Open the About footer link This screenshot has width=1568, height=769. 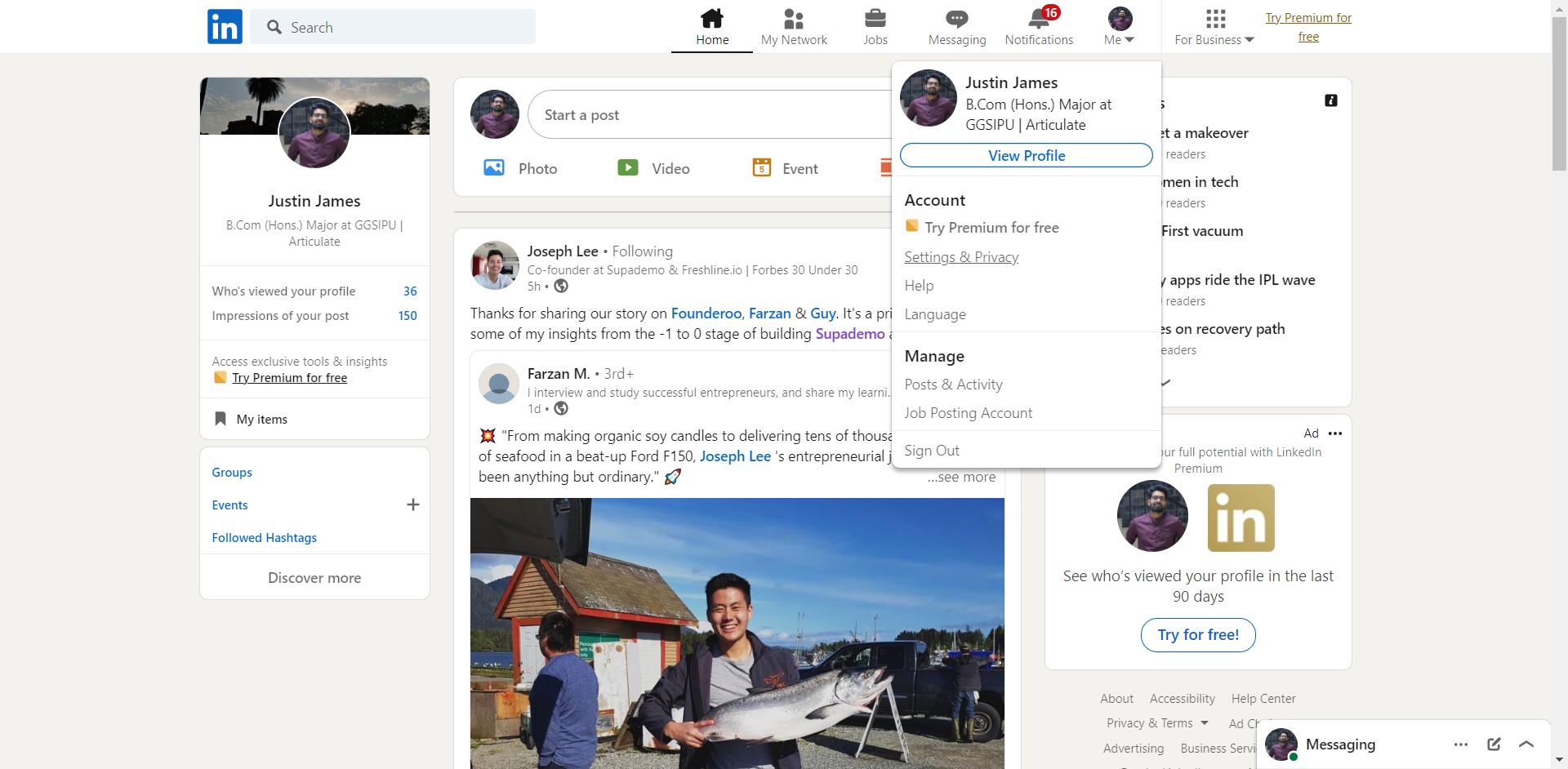[1116, 699]
